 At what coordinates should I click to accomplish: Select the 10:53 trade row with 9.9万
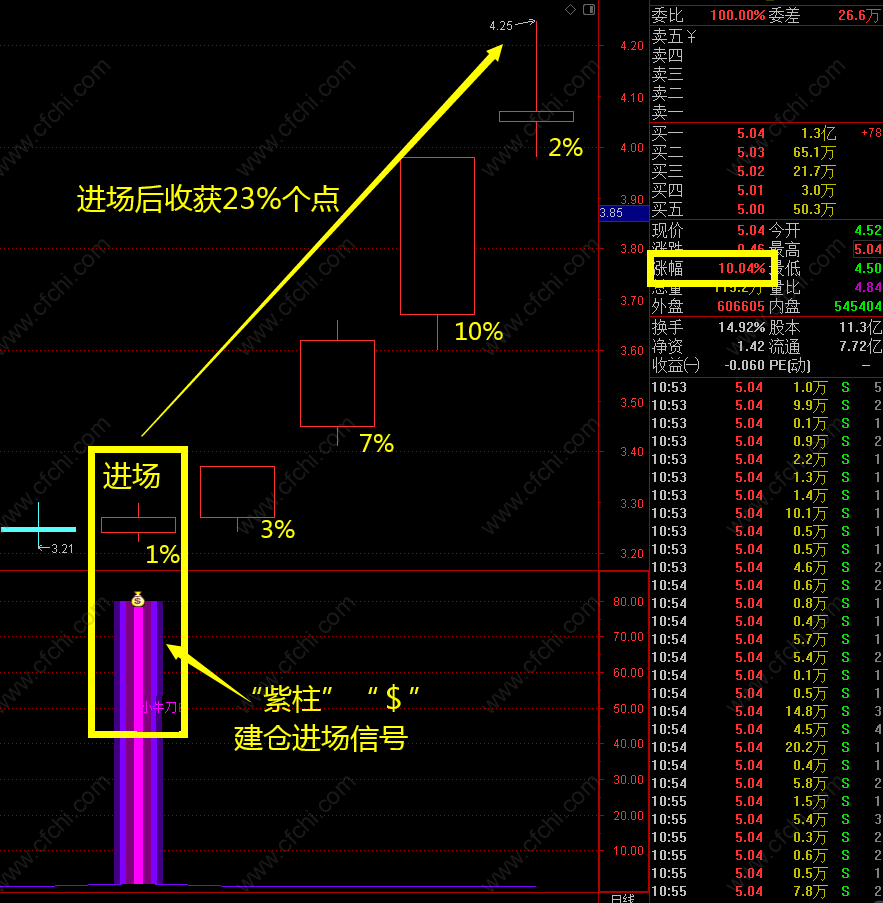click(766, 405)
